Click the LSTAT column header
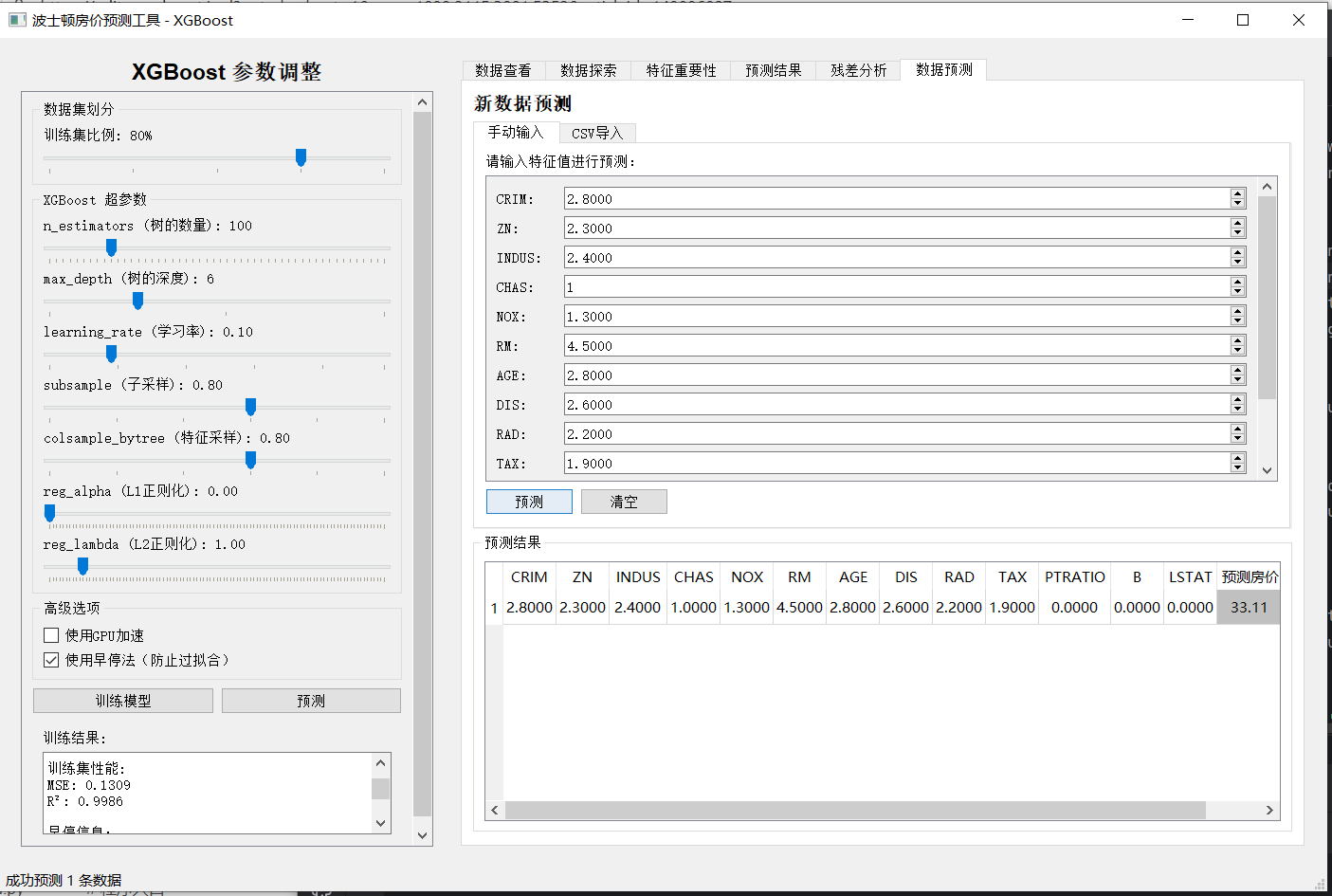This screenshot has height=896, width=1332. (x=1191, y=576)
